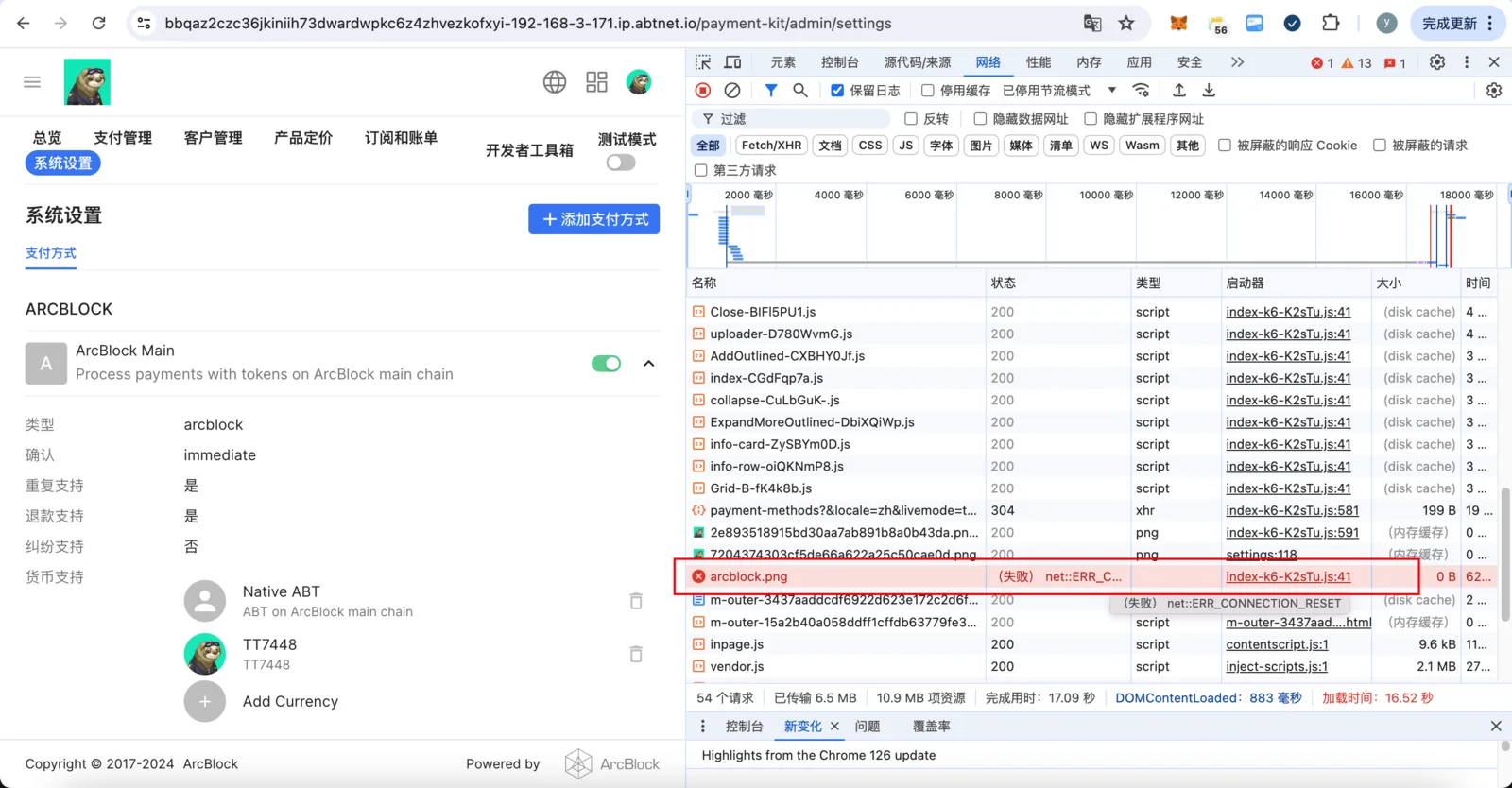Open the network conditions Wi-Fi icon
The height and width of the screenshot is (788, 1512).
click(x=1142, y=91)
